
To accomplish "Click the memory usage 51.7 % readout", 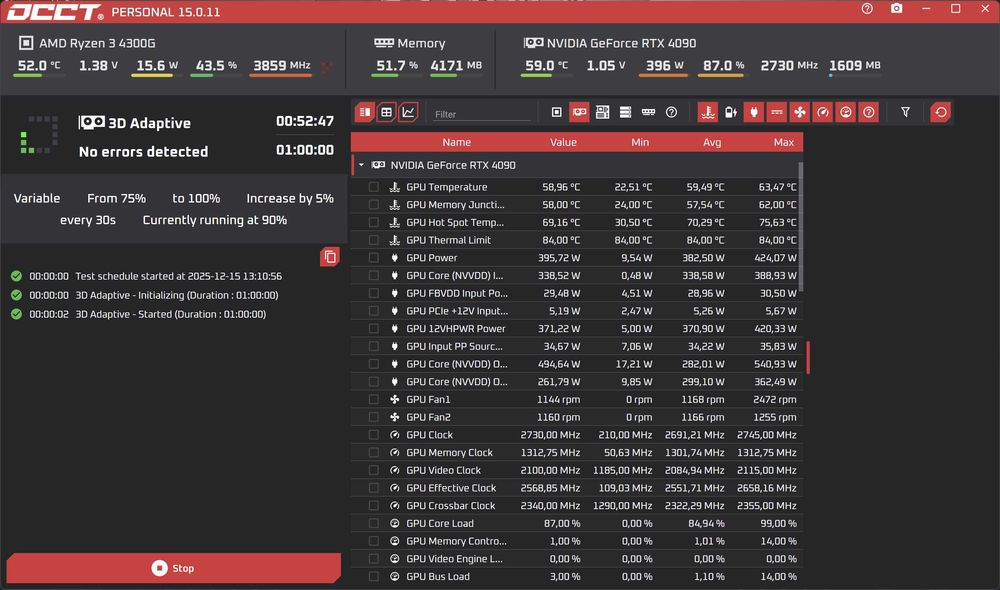I will 397,66.
